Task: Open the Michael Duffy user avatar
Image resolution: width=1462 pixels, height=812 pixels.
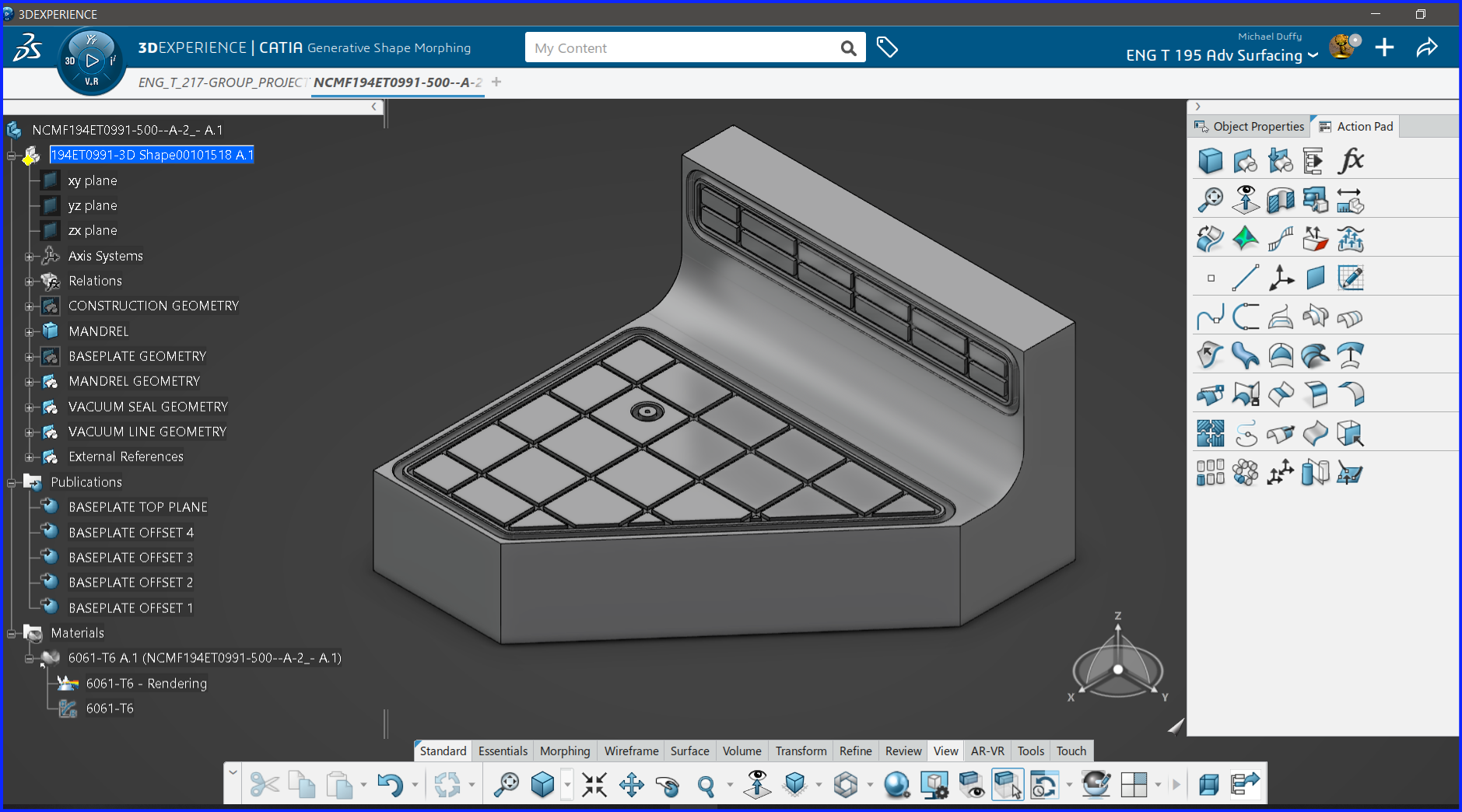Action: [x=1344, y=47]
